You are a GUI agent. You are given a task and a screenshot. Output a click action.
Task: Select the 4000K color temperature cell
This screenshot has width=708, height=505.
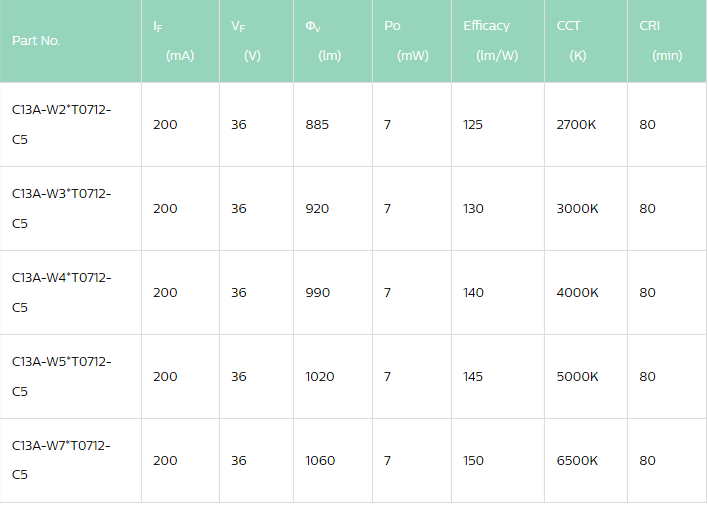tap(577, 293)
